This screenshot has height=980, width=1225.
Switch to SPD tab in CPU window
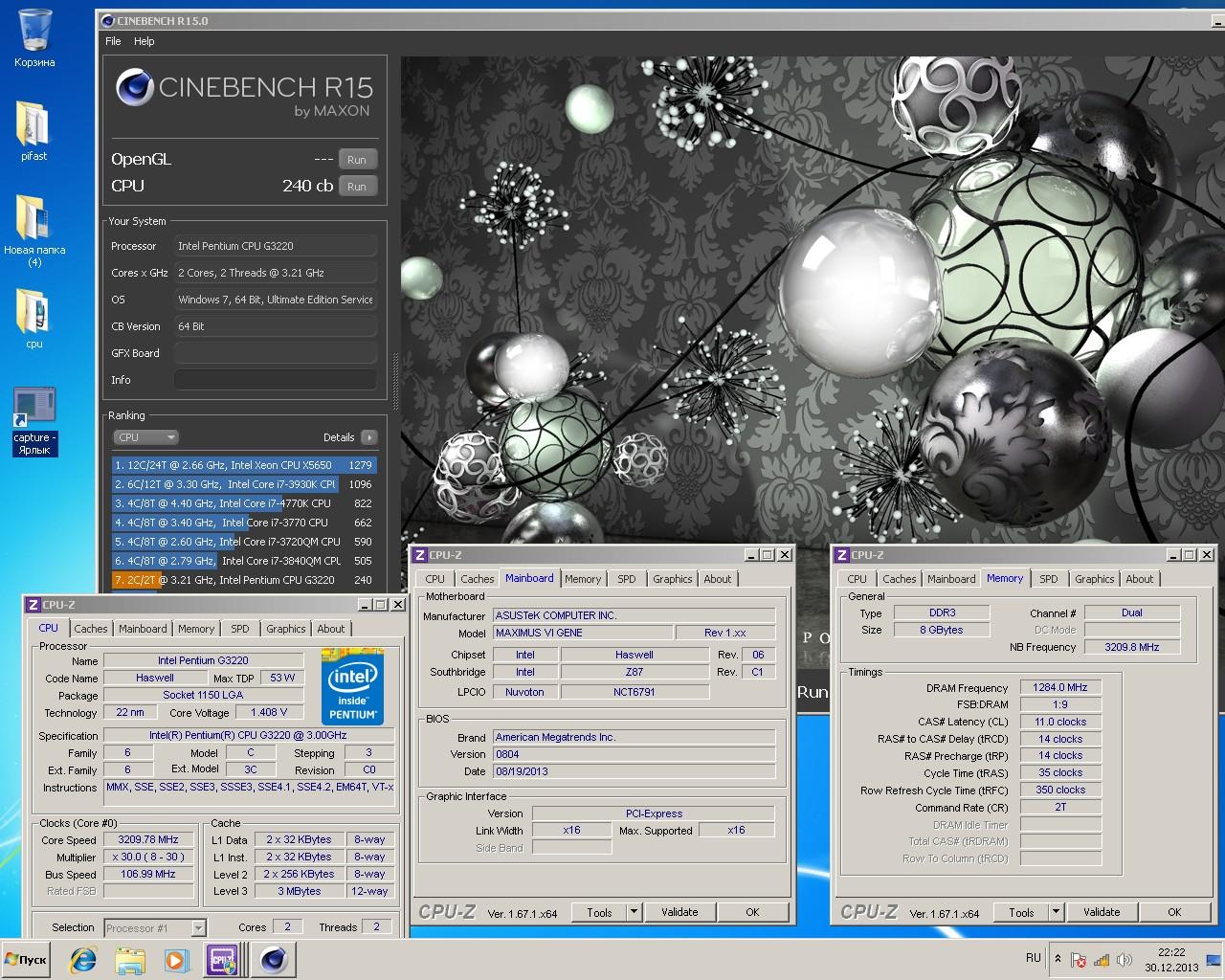click(240, 629)
